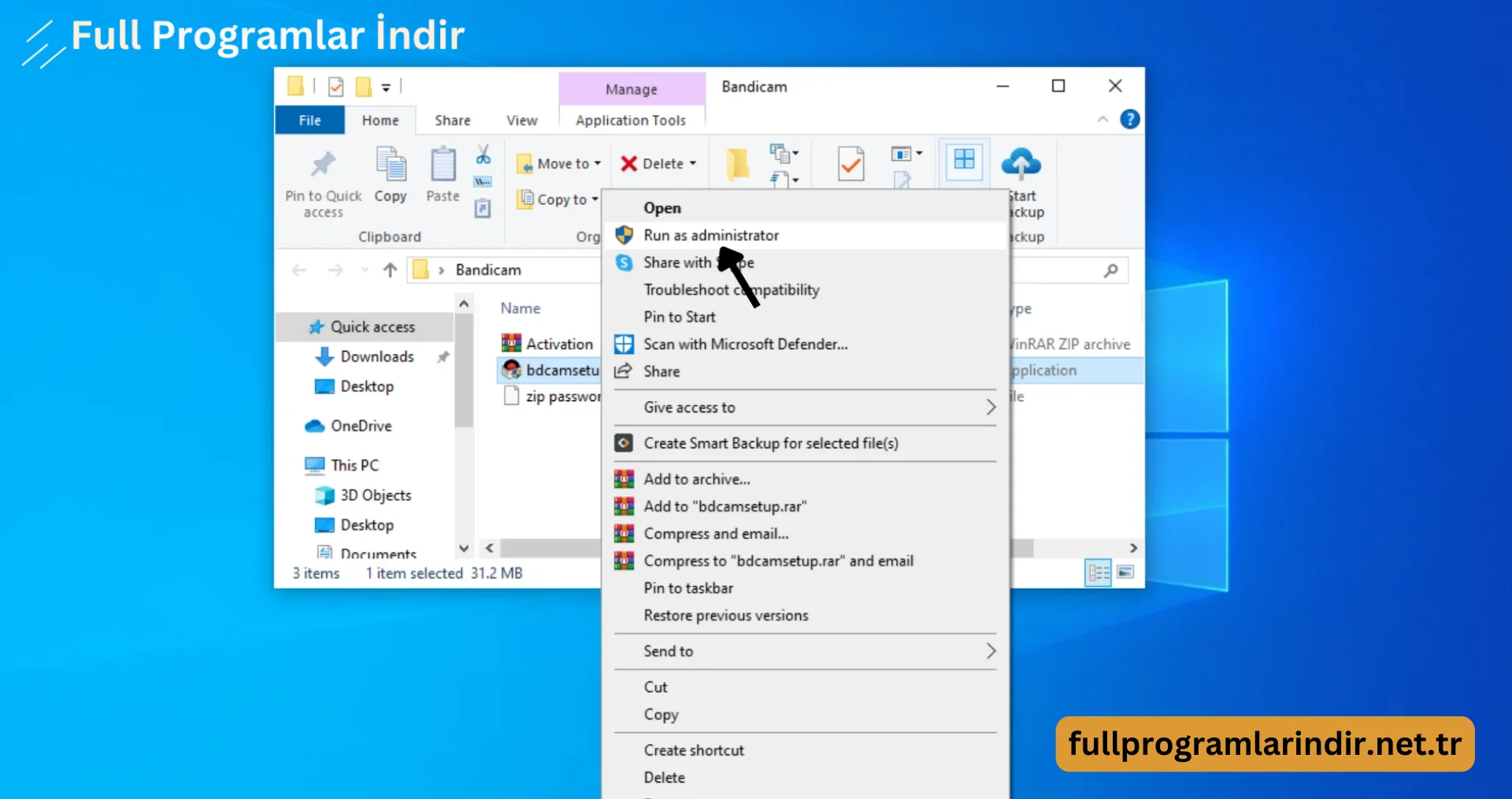Screen dimensions: 1512x799
Task: Open the Move to dropdown
Action: (x=559, y=164)
